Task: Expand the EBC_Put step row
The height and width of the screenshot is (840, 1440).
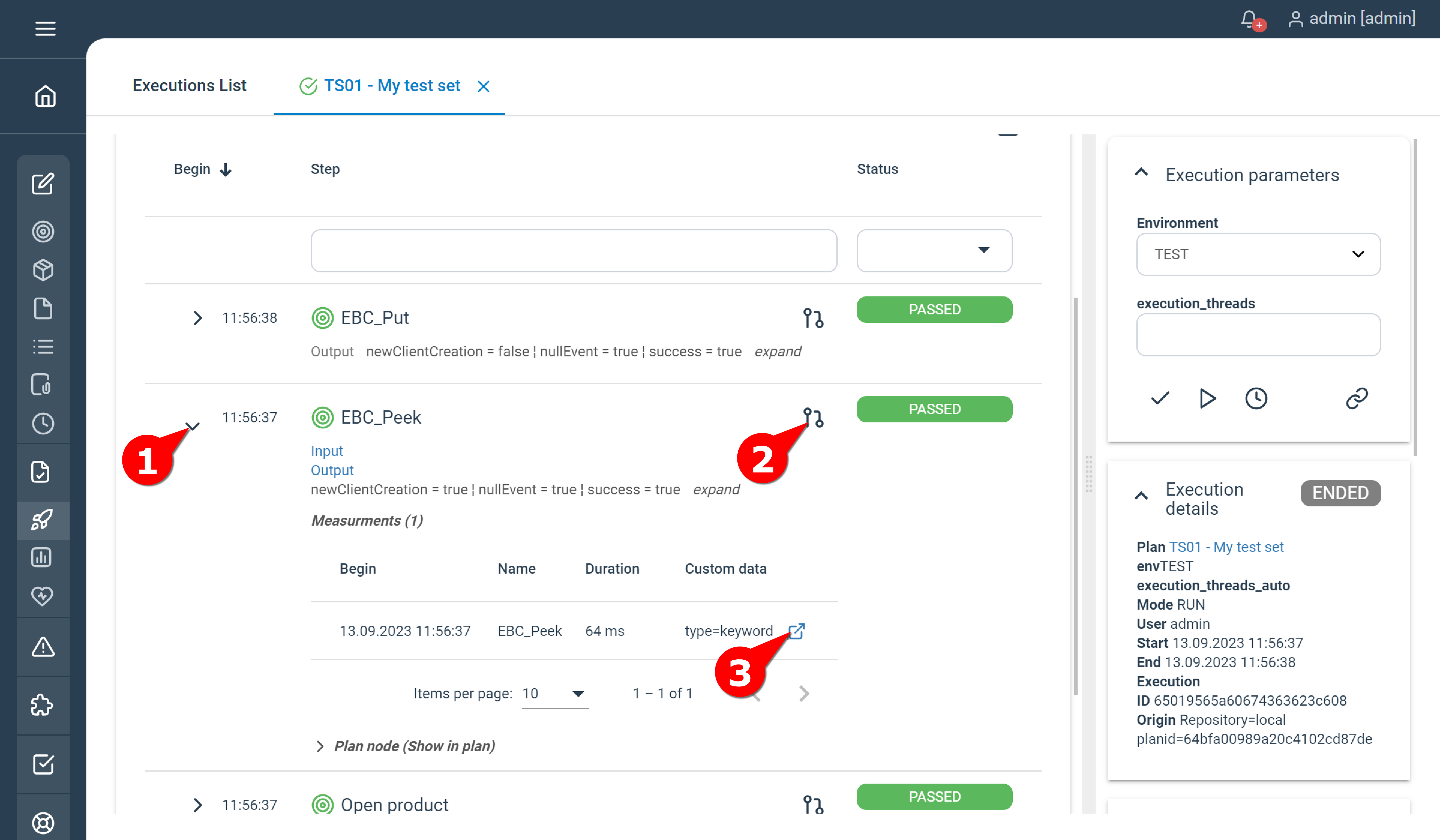Action: [x=198, y=318]
